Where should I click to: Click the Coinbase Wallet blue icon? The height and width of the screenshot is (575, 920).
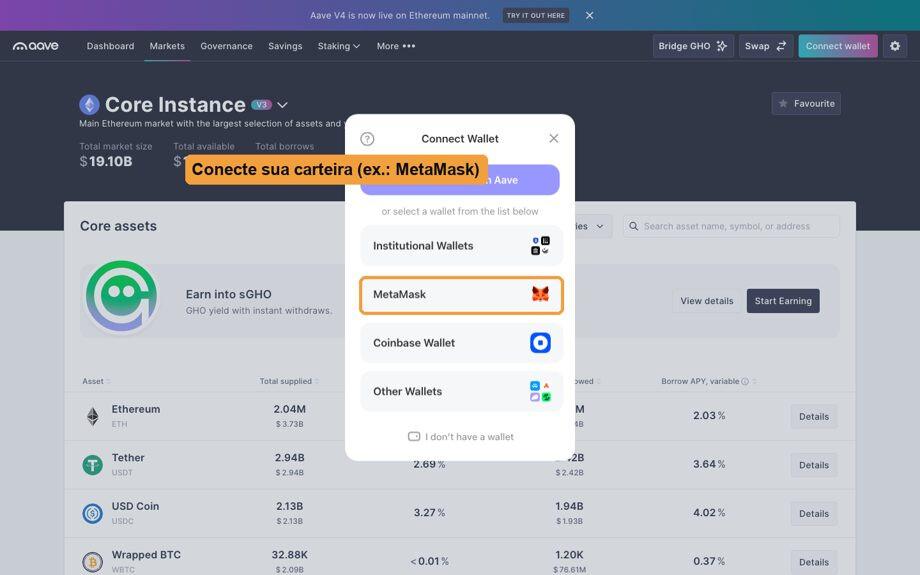pos(540,343)
